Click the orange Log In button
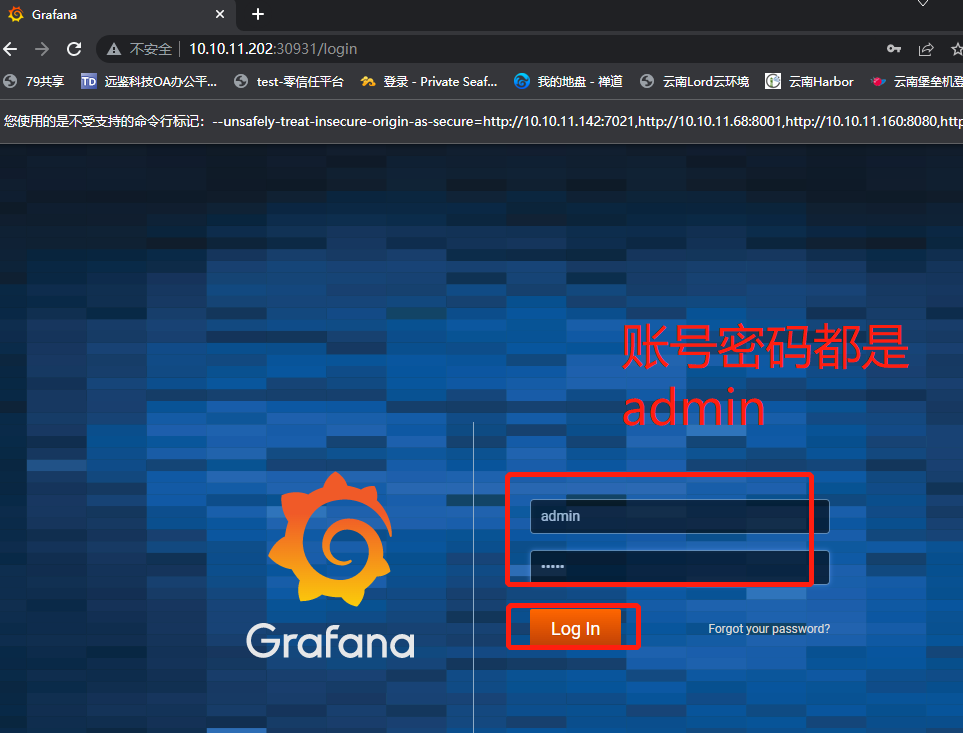963x733 pixels. click(x=575, y=628)
